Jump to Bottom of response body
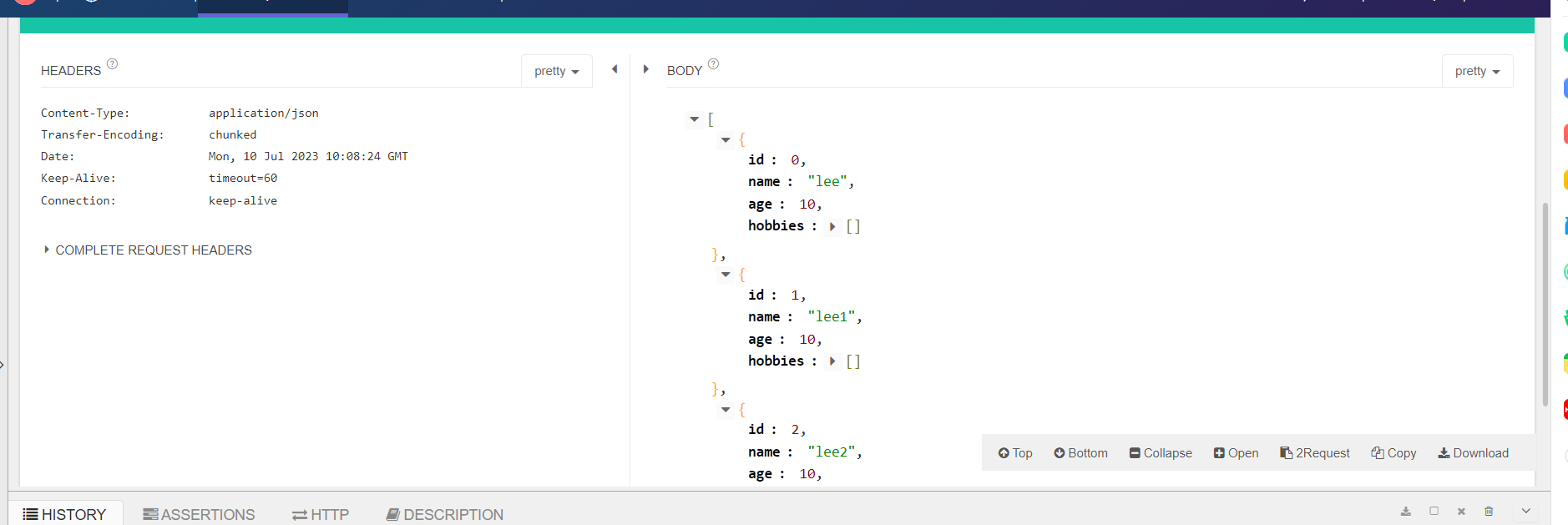The height and width of the screenshot is (525, 1568). (x=1080, y=453)
